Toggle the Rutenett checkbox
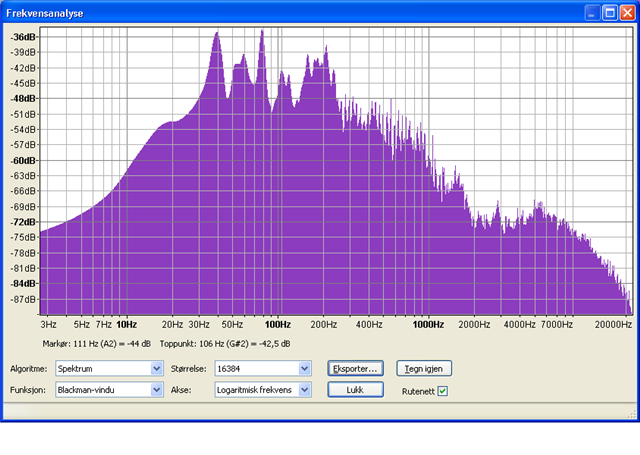Image resolution: width=640 pixels, height=455 pixels. (442, 391)
